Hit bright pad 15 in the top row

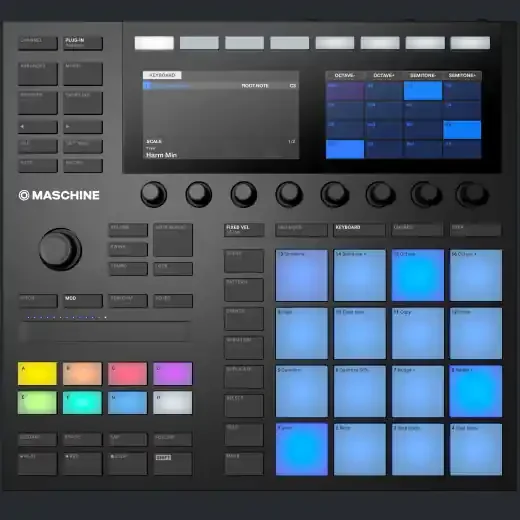(x=418, y=275)
